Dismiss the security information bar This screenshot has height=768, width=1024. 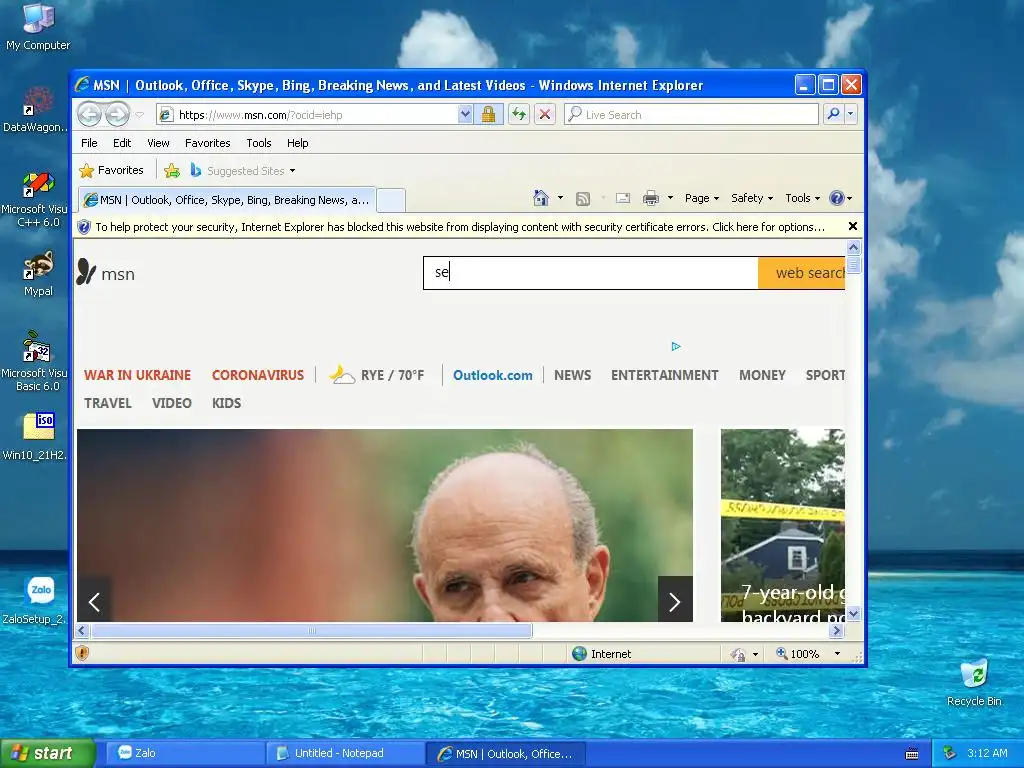852,226
